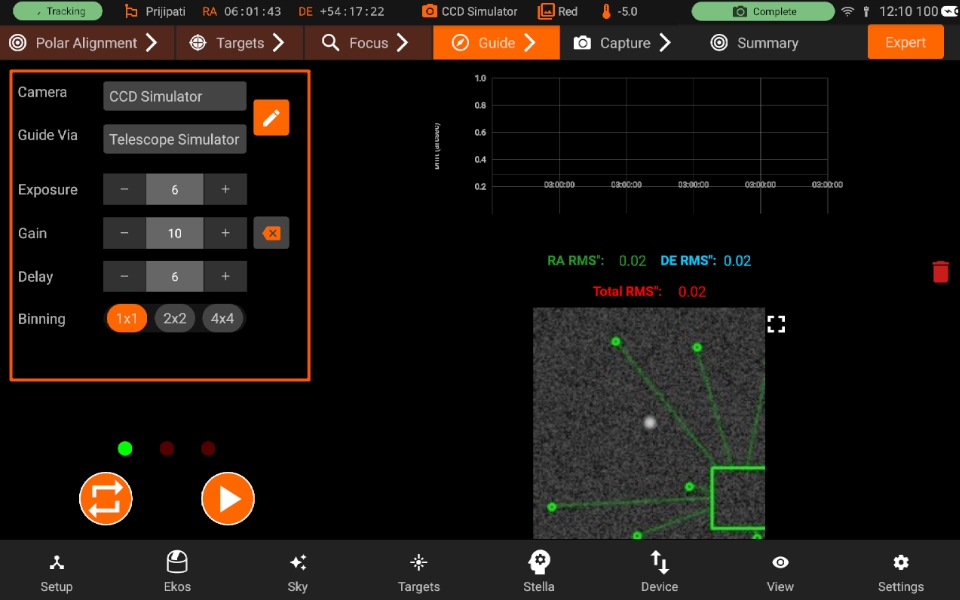Click the loop capture button

[x=106, y=498]
